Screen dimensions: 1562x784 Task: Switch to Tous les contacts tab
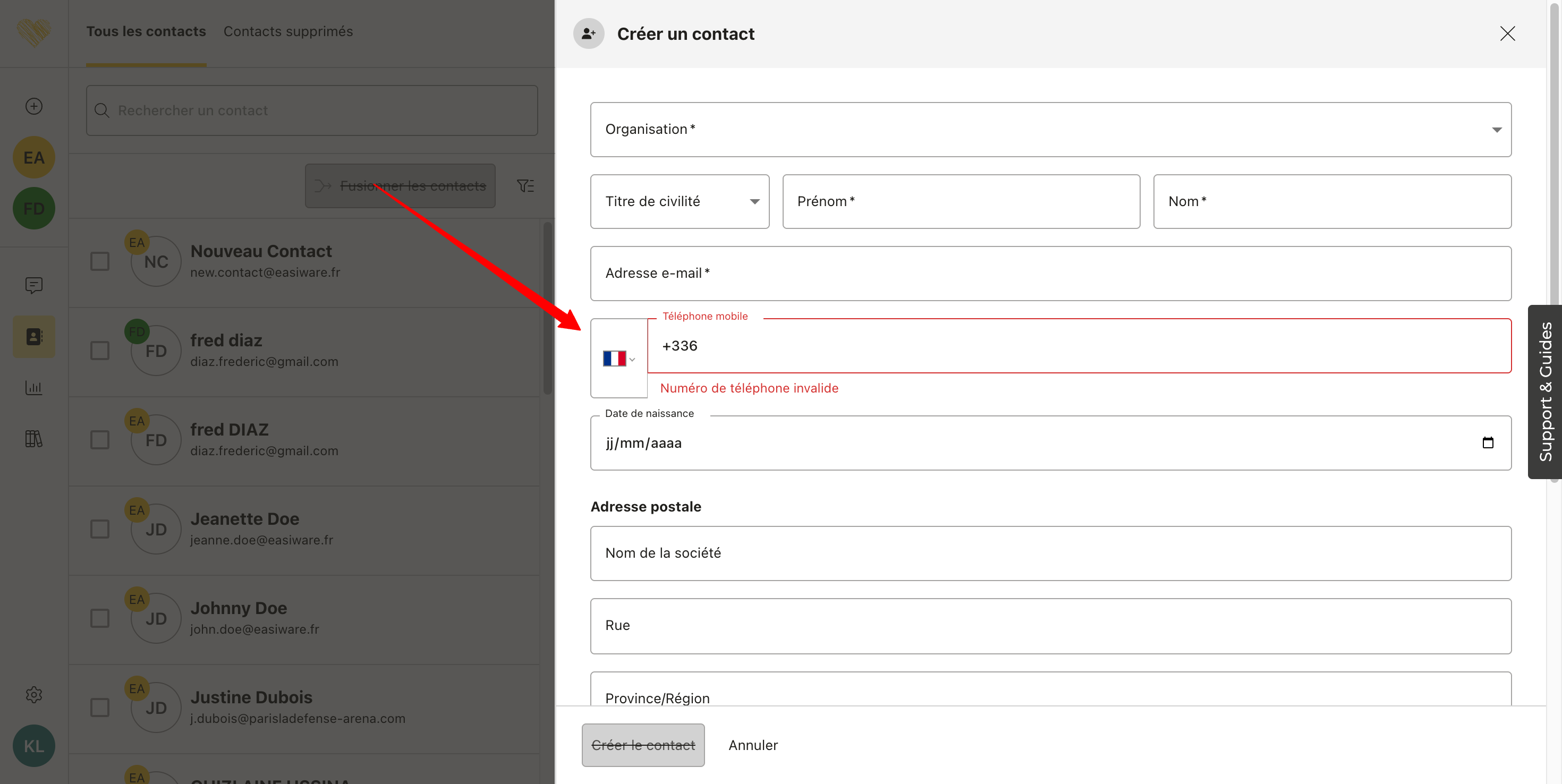146,31
